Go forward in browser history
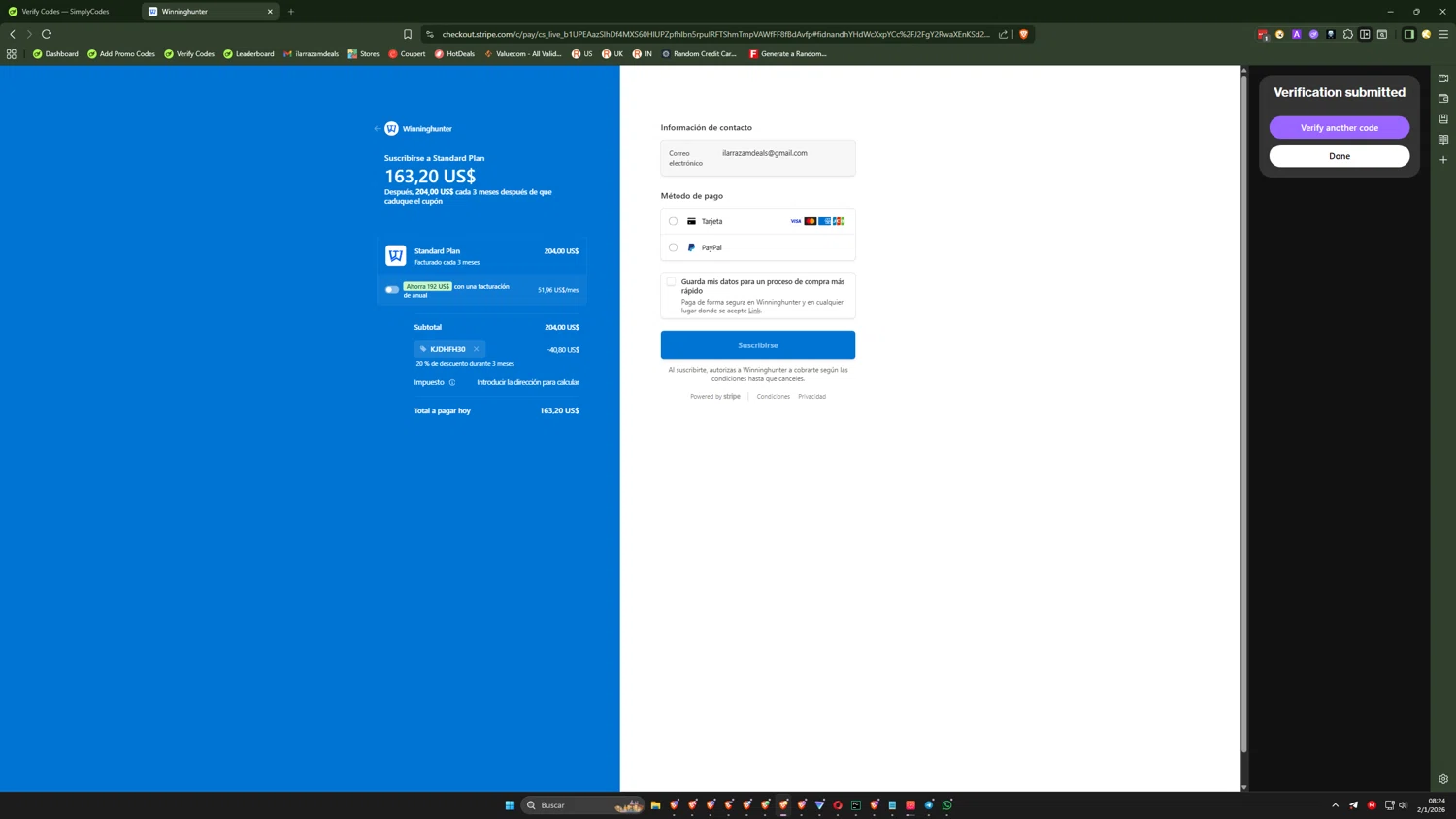1456x819 pixels. coord(29,34)
